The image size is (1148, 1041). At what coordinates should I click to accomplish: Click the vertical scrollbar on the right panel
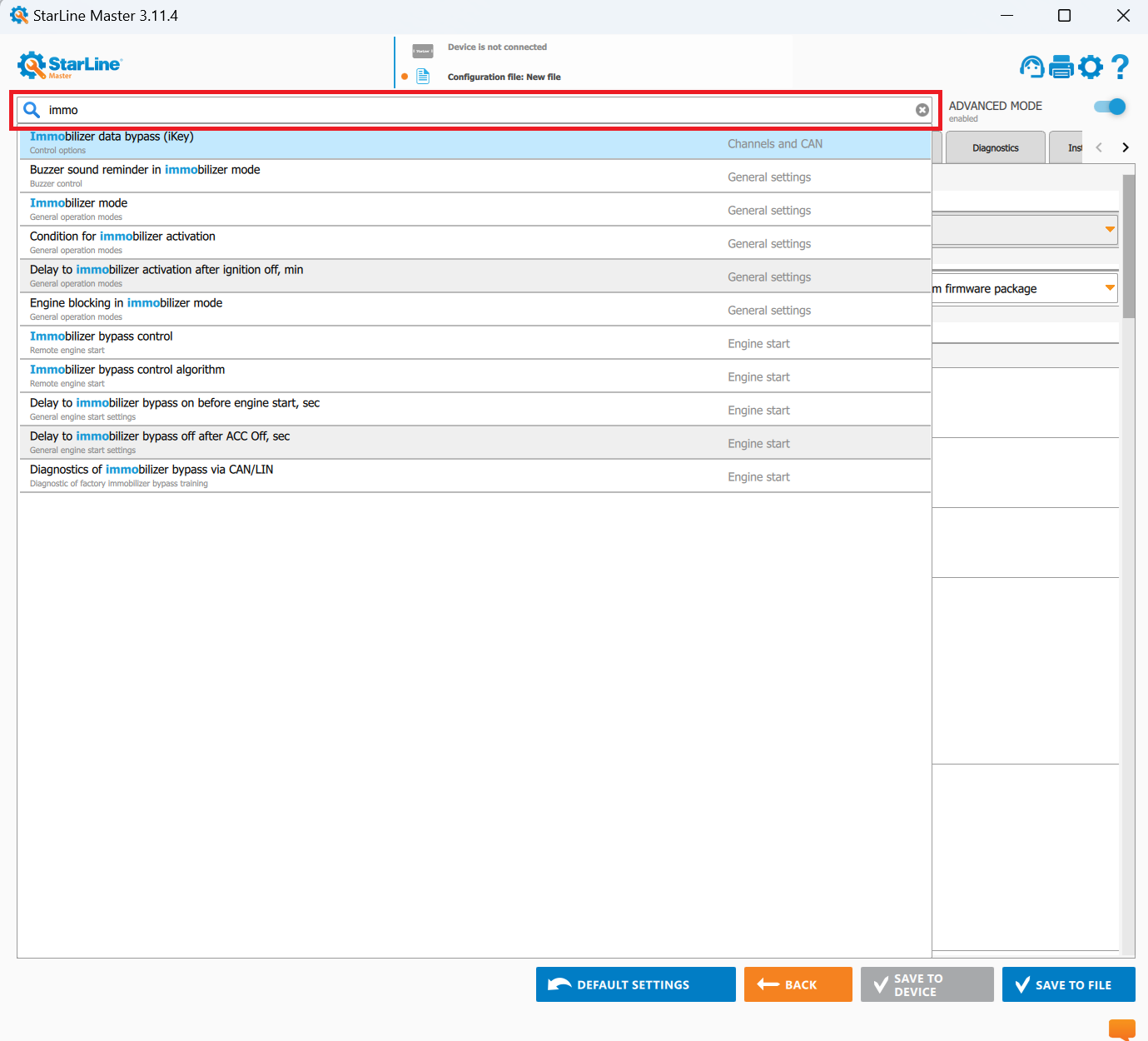point(1129,246)
